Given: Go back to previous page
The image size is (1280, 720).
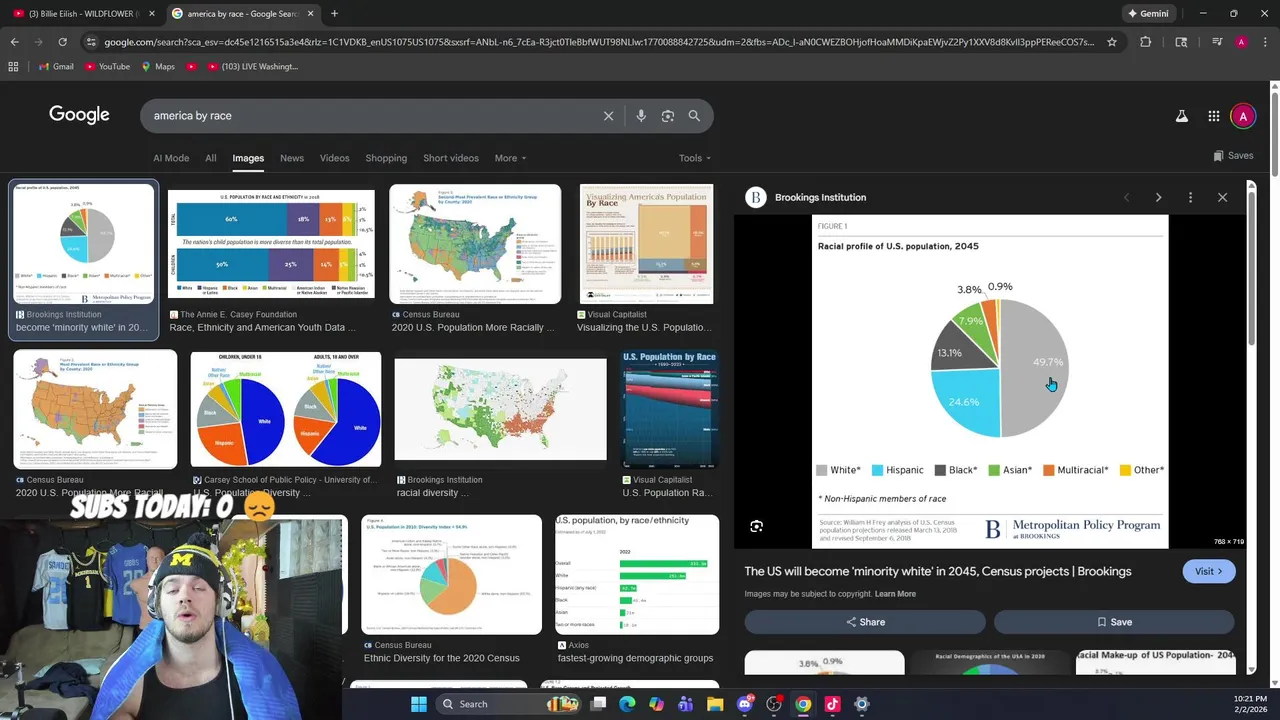Looking at the screenshot, I should coord(14,42).
